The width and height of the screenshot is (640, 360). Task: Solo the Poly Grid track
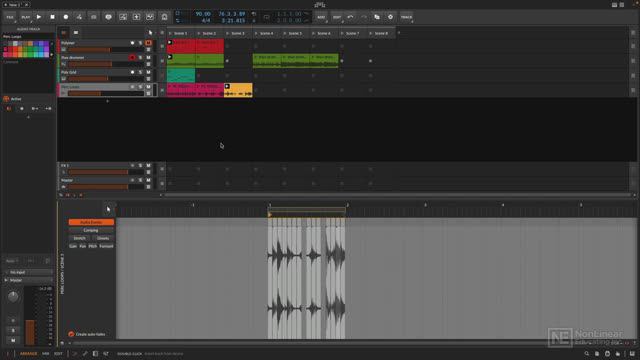(x=140, y=72)
